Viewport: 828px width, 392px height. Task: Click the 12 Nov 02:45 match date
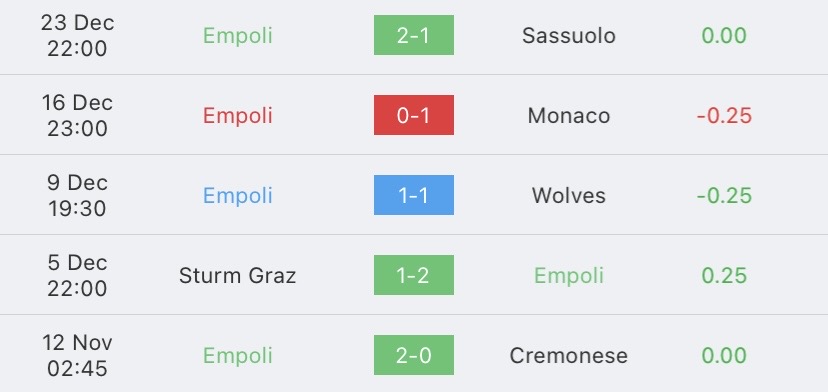coord(77,356)
